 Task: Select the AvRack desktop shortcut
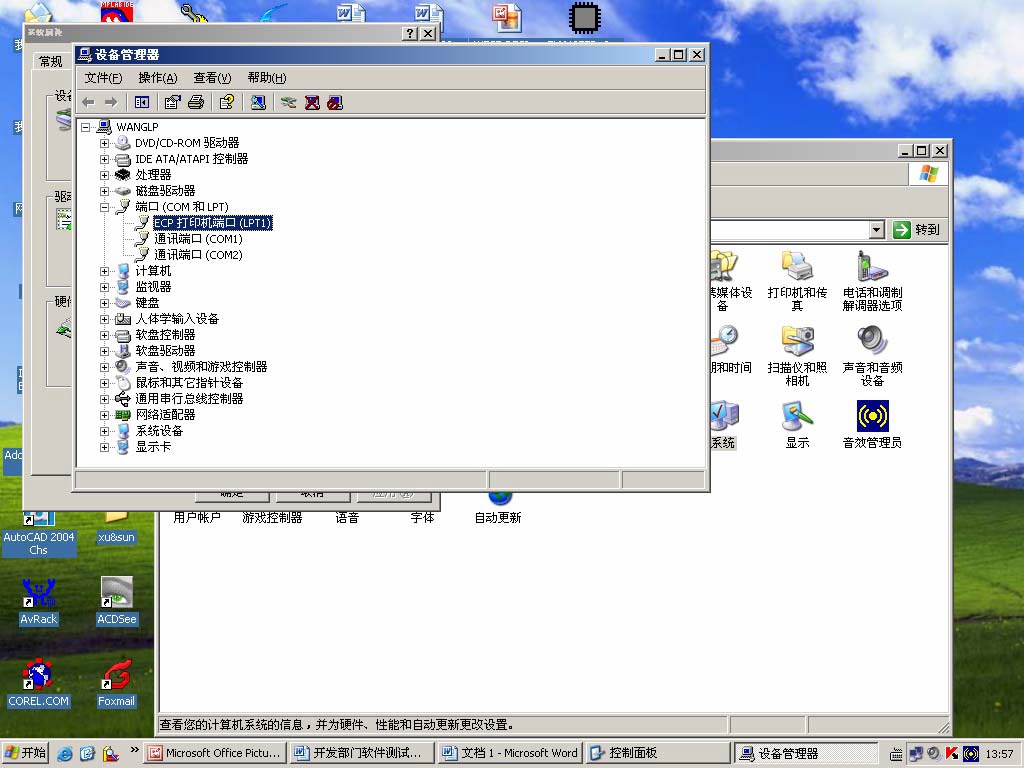click(39, 601)
